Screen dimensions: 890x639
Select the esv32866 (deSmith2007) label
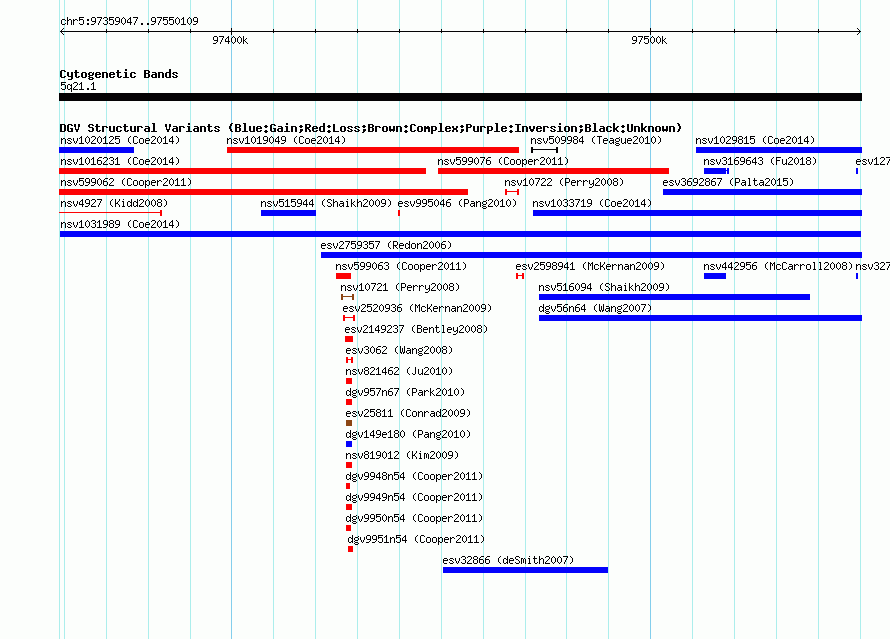click(508, 560)
